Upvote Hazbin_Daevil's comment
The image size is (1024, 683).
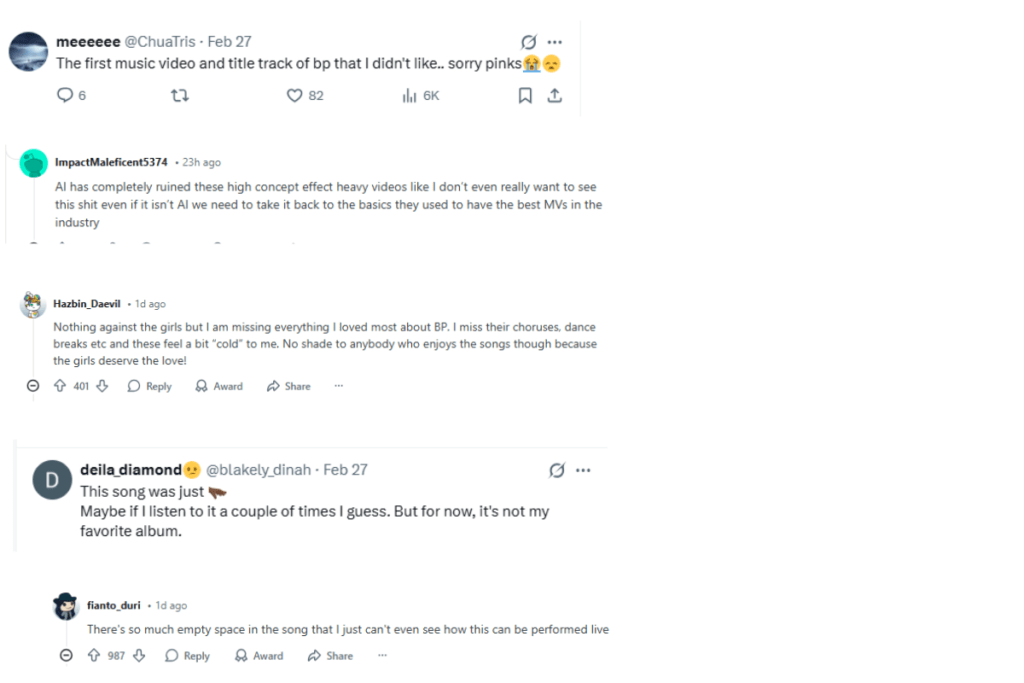[x=61, y=385]
